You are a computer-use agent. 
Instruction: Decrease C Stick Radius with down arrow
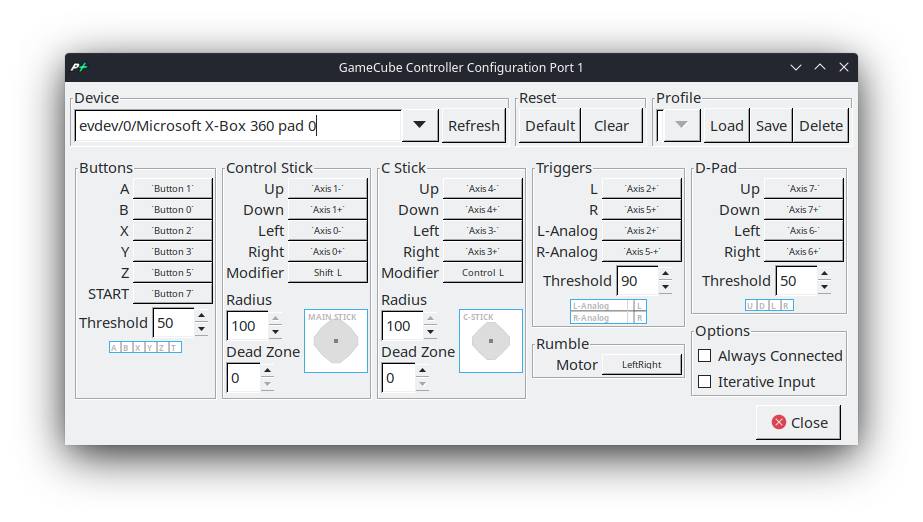(430, 333)
